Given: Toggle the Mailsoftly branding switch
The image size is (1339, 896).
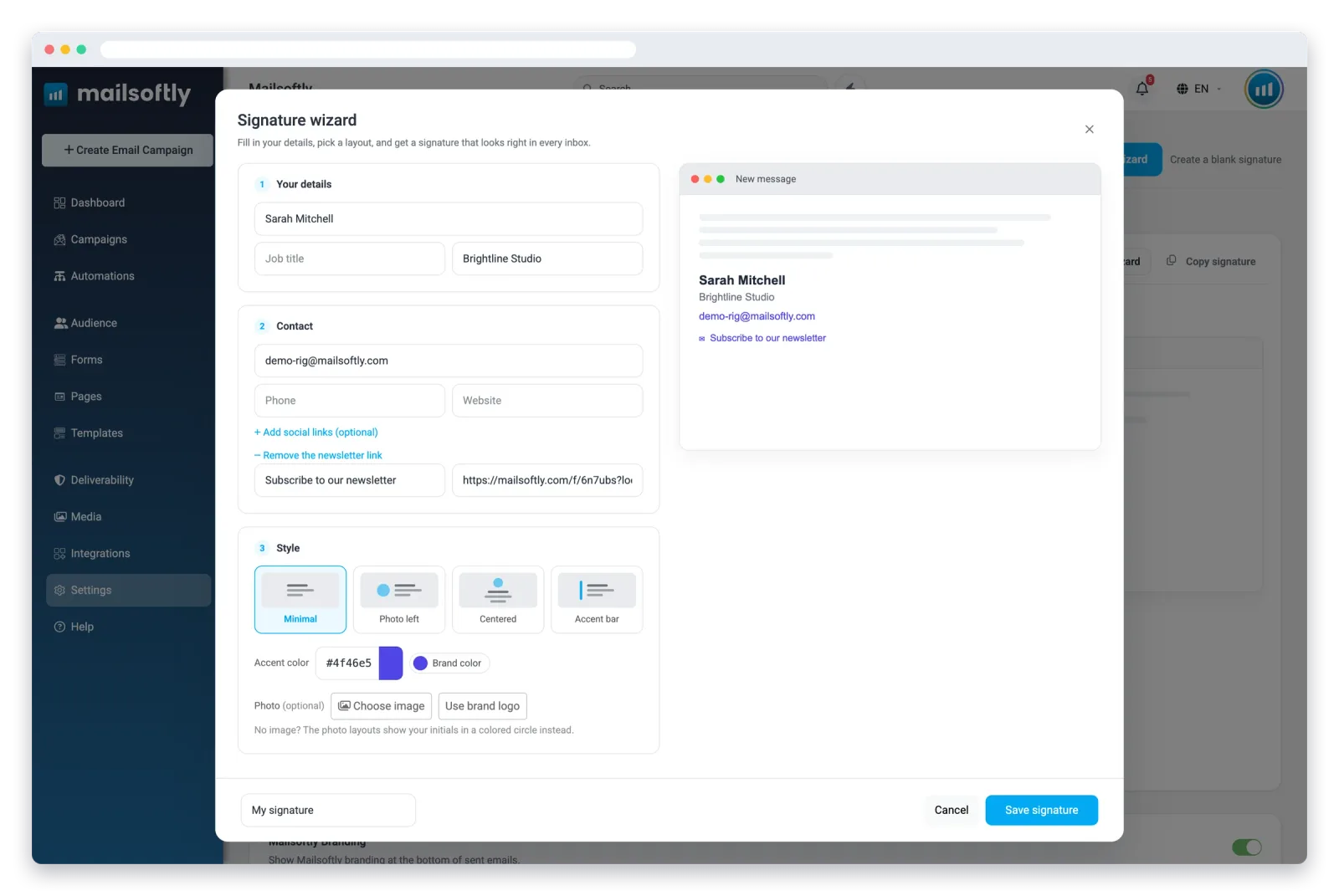Looking at the screenshot, I should click(x=1246, y=847).
